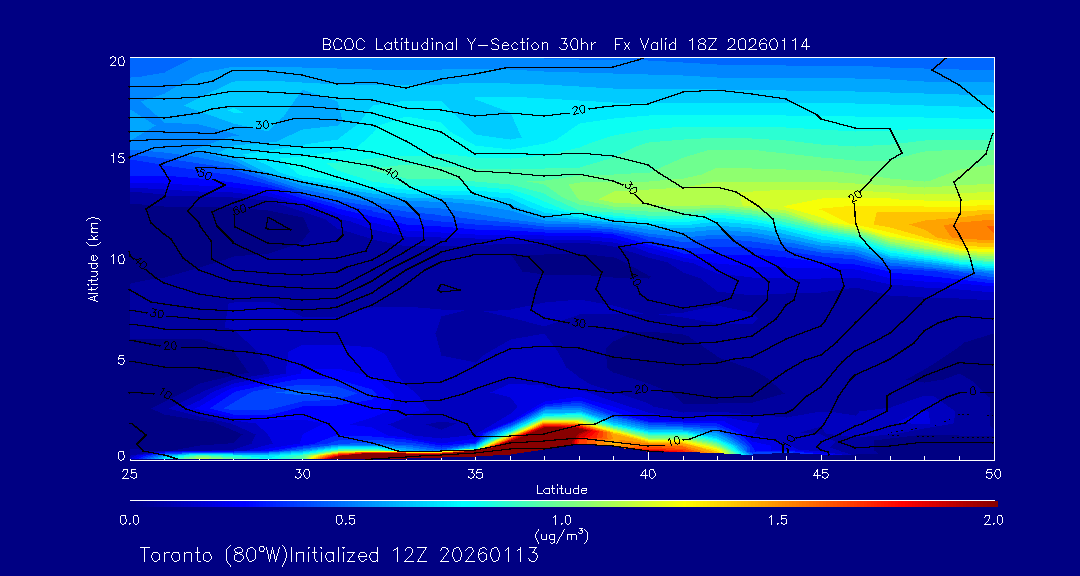Click the color bar label "1.5"

click(x=778, y=520)
